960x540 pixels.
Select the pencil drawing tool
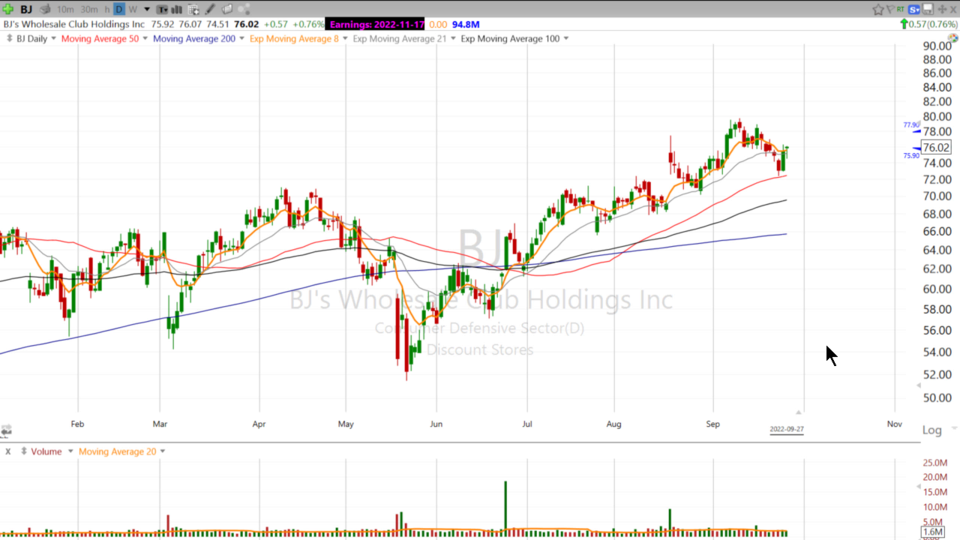(210, 9)
